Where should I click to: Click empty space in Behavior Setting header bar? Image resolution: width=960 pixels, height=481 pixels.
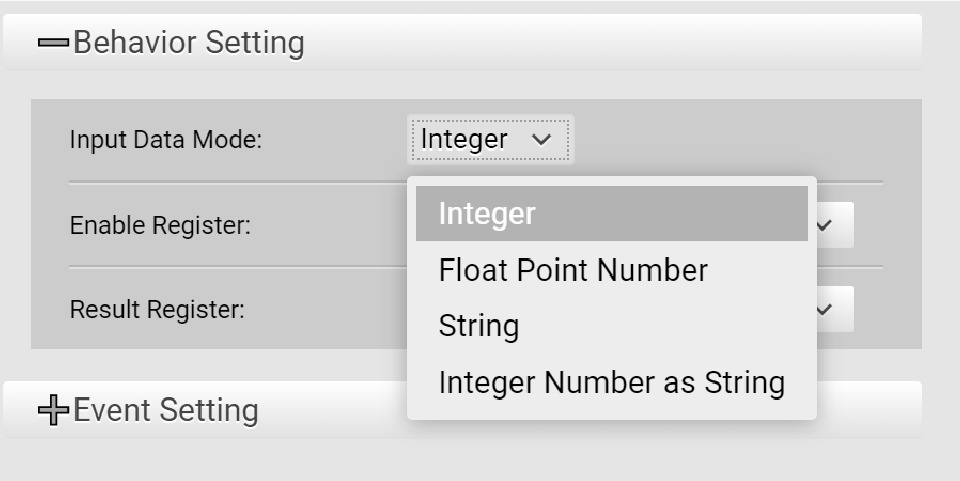[620, 43]
